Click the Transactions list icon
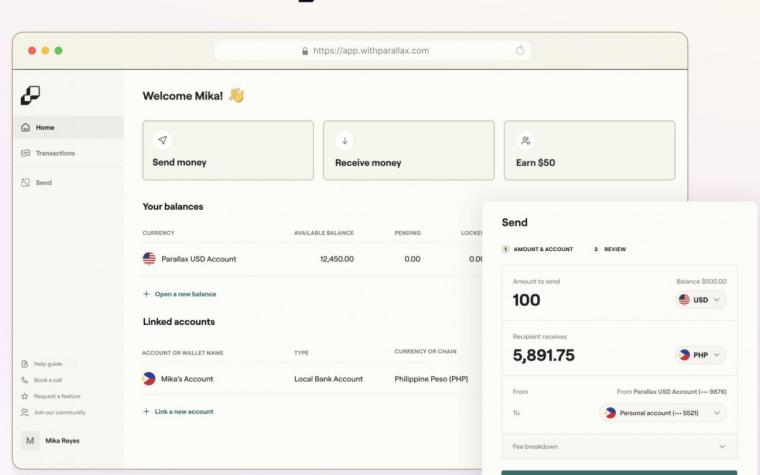The image size is (760, 475). [x=26, y=153]
